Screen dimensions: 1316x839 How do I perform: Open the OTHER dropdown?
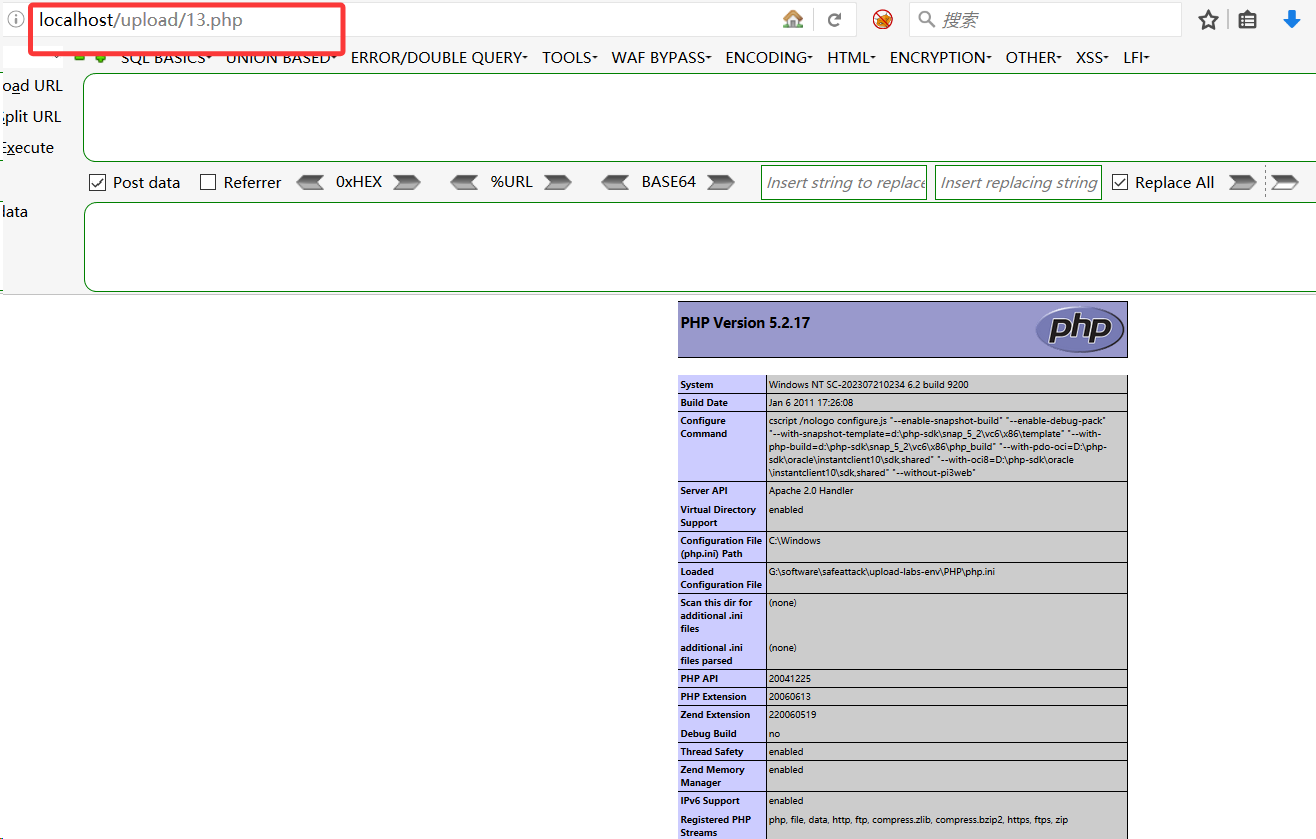pyautogui.click(x=1034, y=58)
